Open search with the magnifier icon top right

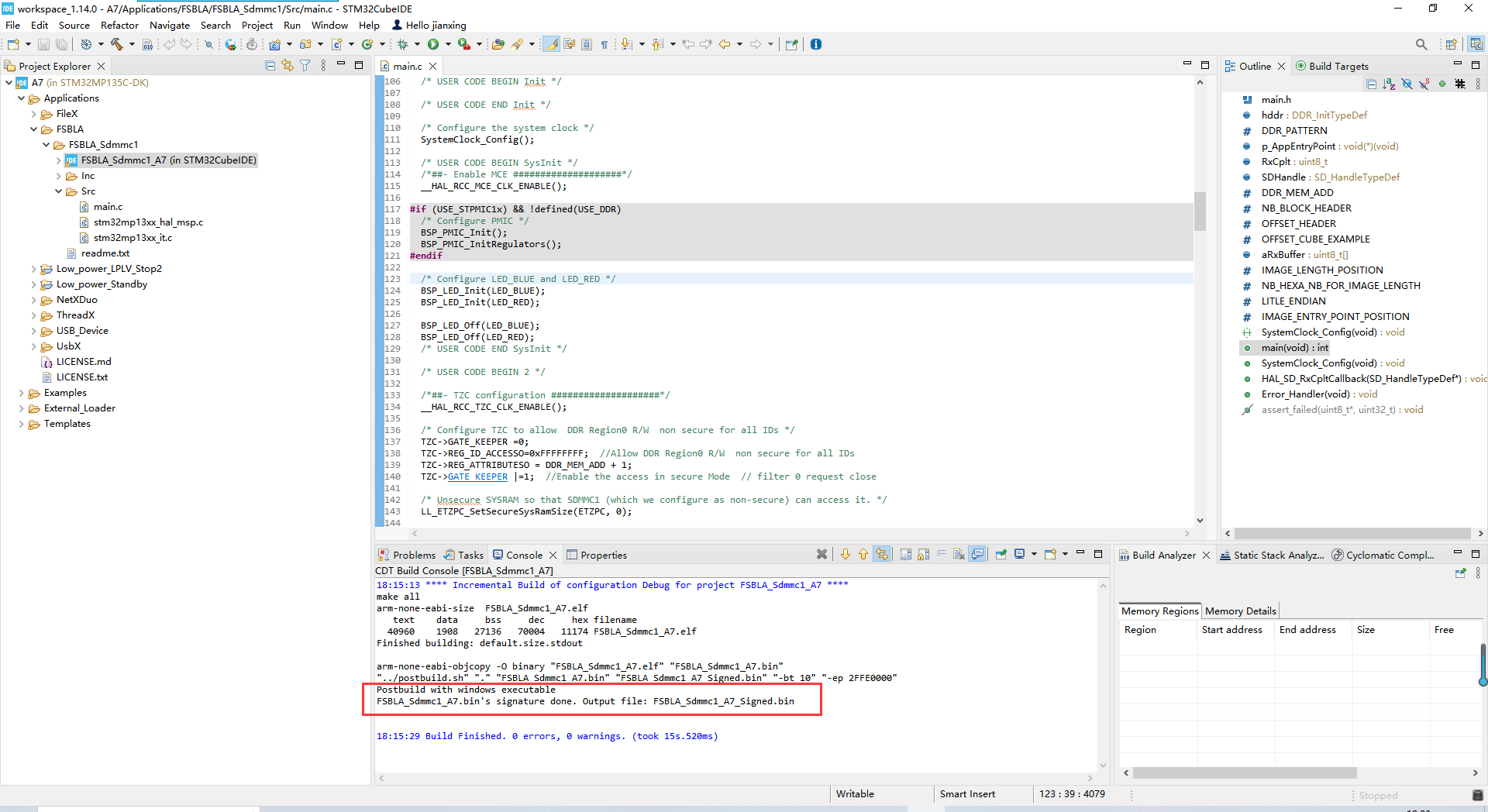1421,44
